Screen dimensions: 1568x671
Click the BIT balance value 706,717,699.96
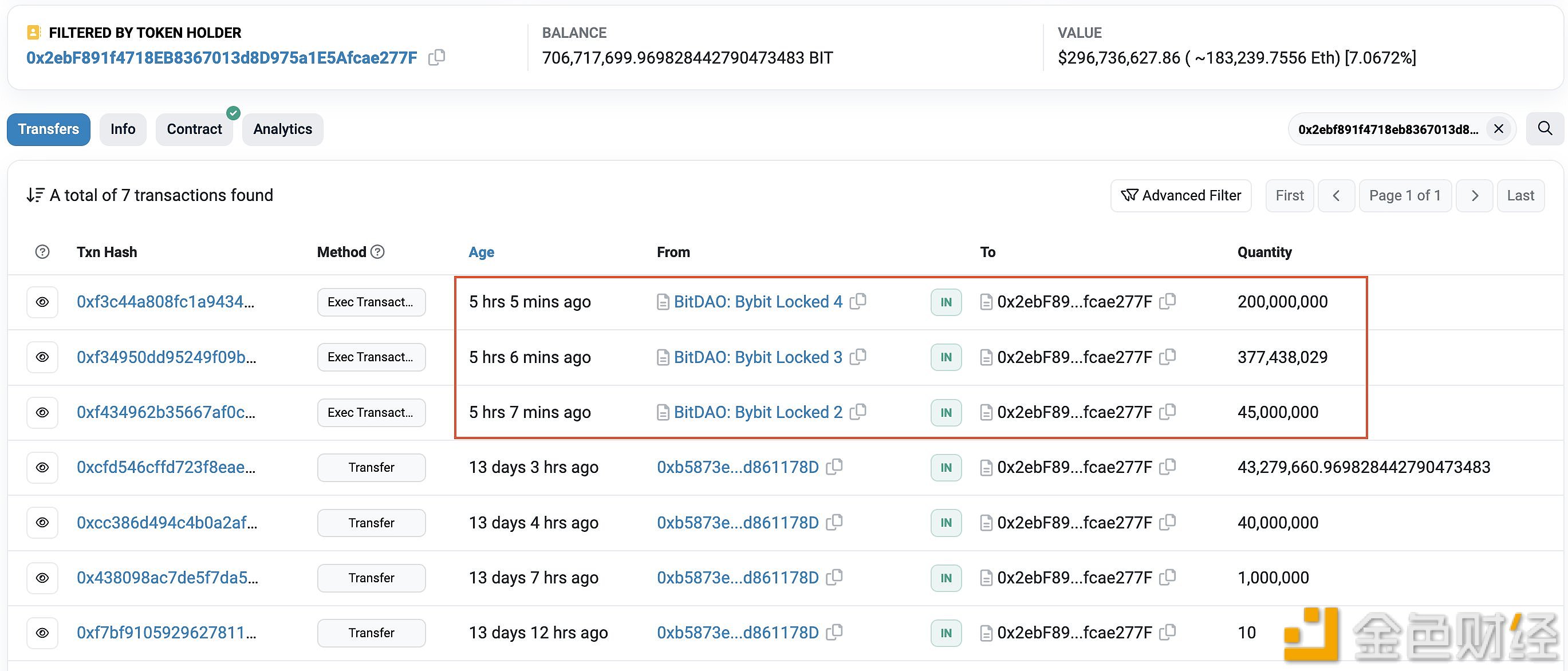pos(687,58)
